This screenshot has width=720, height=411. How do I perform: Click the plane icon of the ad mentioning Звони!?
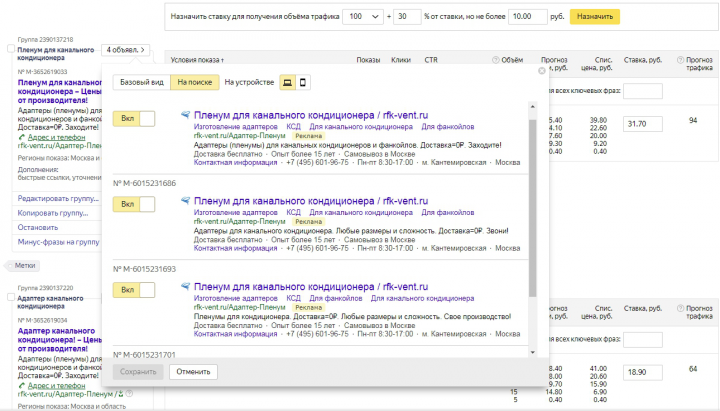click(186, 201)
